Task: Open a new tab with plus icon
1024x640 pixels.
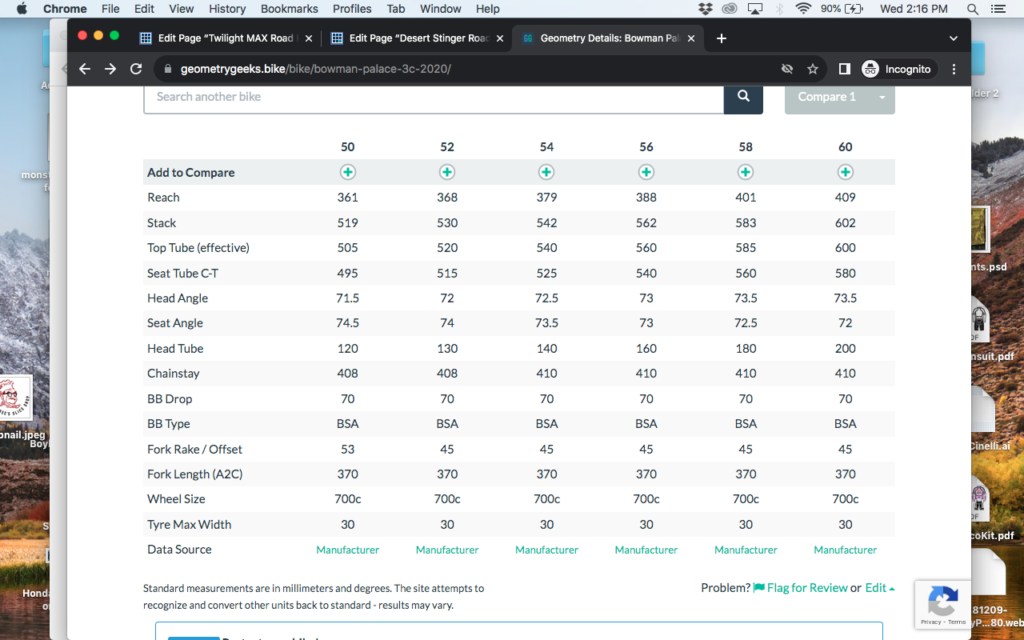Action: [x=722, y=38]
